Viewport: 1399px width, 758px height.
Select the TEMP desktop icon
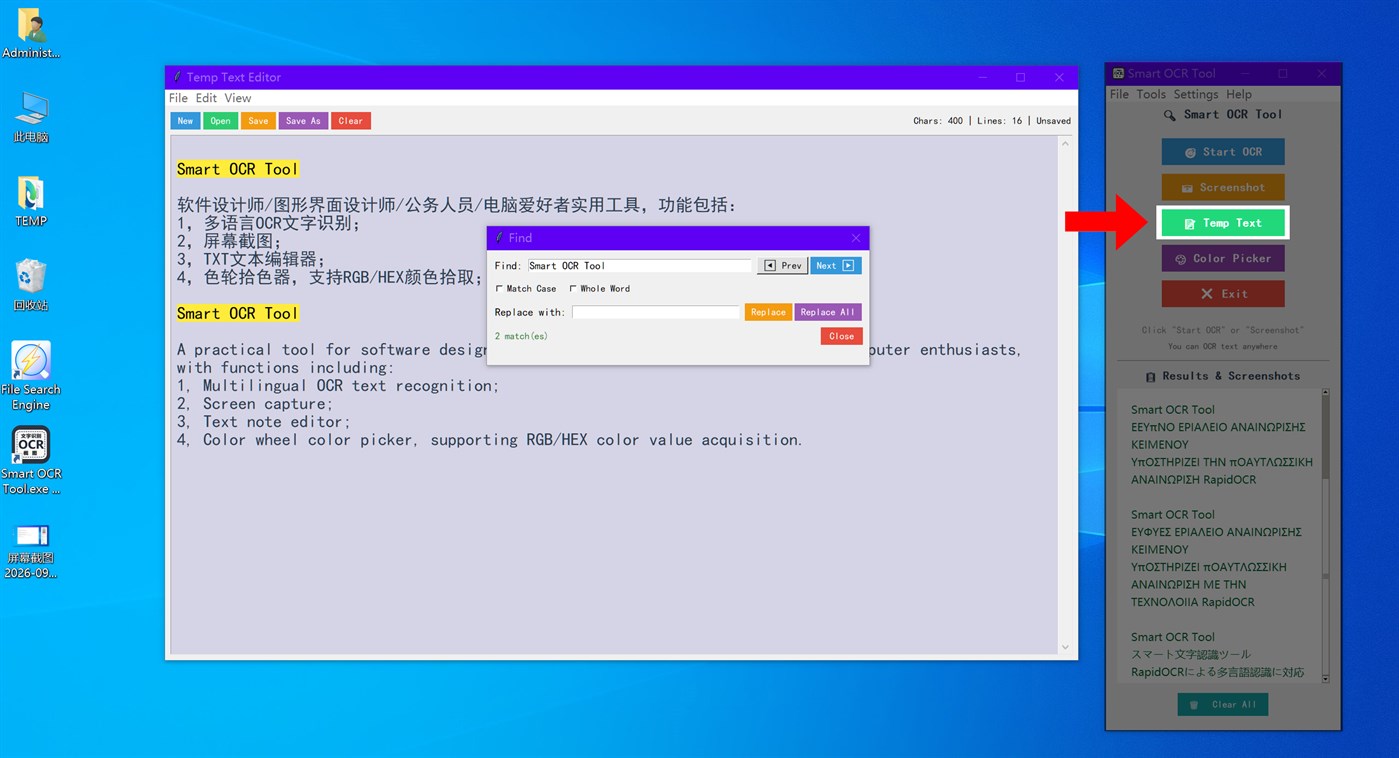pos(31,202)
